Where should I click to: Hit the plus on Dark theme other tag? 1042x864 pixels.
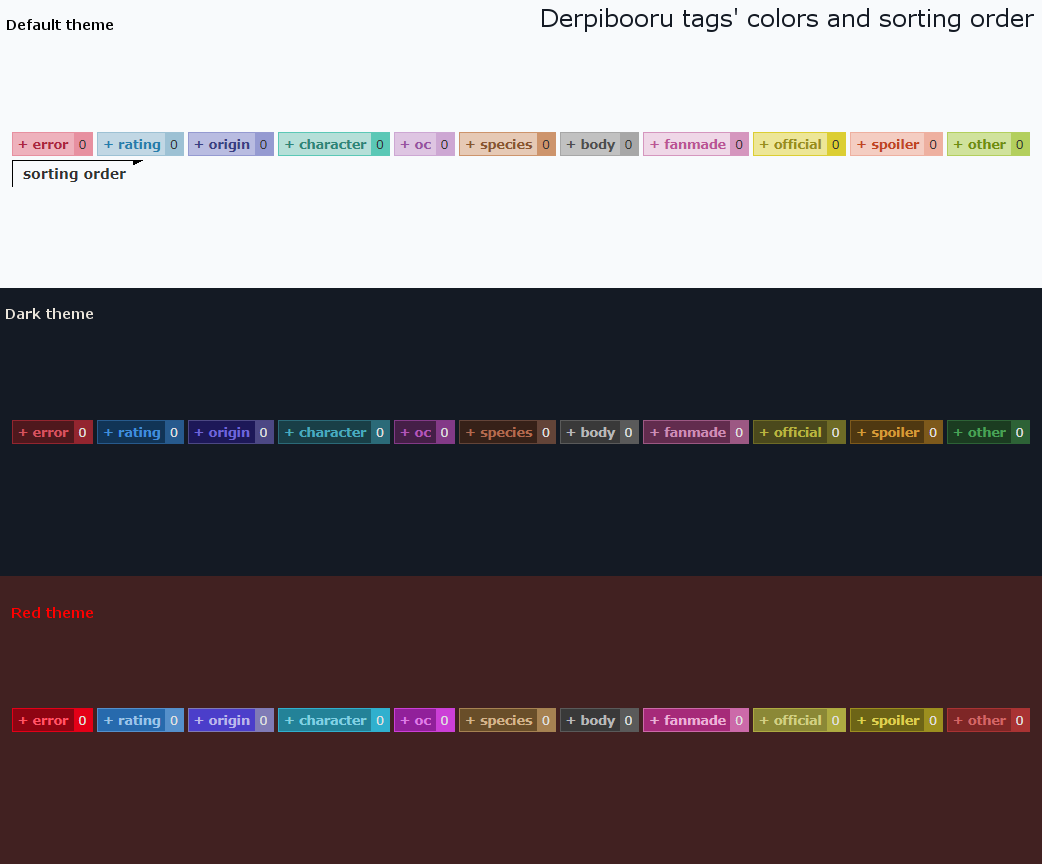click(958, 432)
